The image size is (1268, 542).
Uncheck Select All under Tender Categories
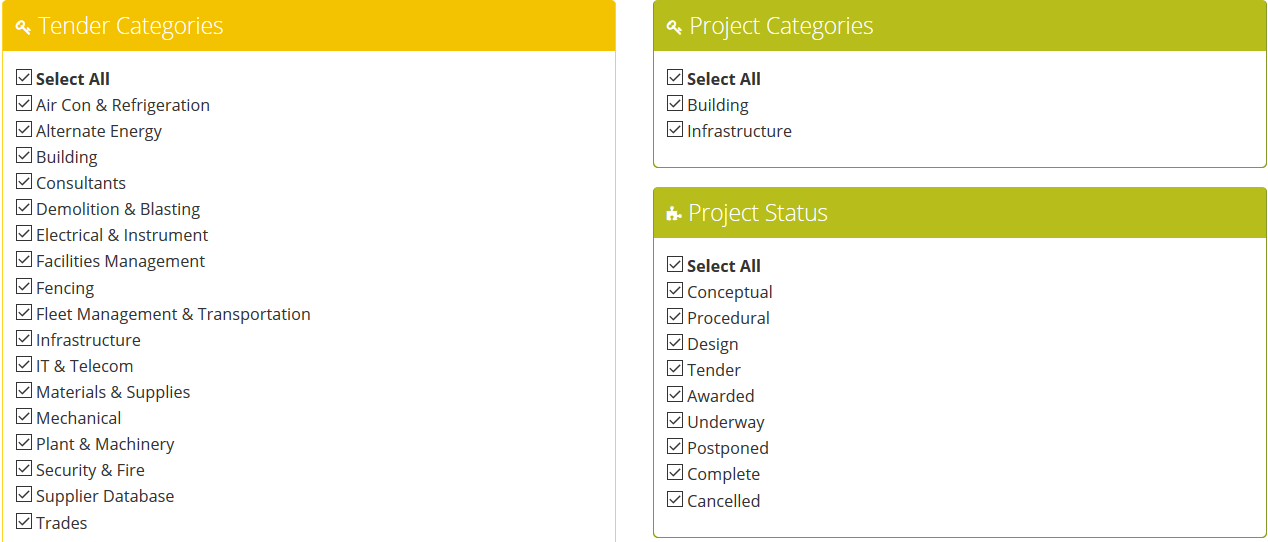click(x=24, y=77)
